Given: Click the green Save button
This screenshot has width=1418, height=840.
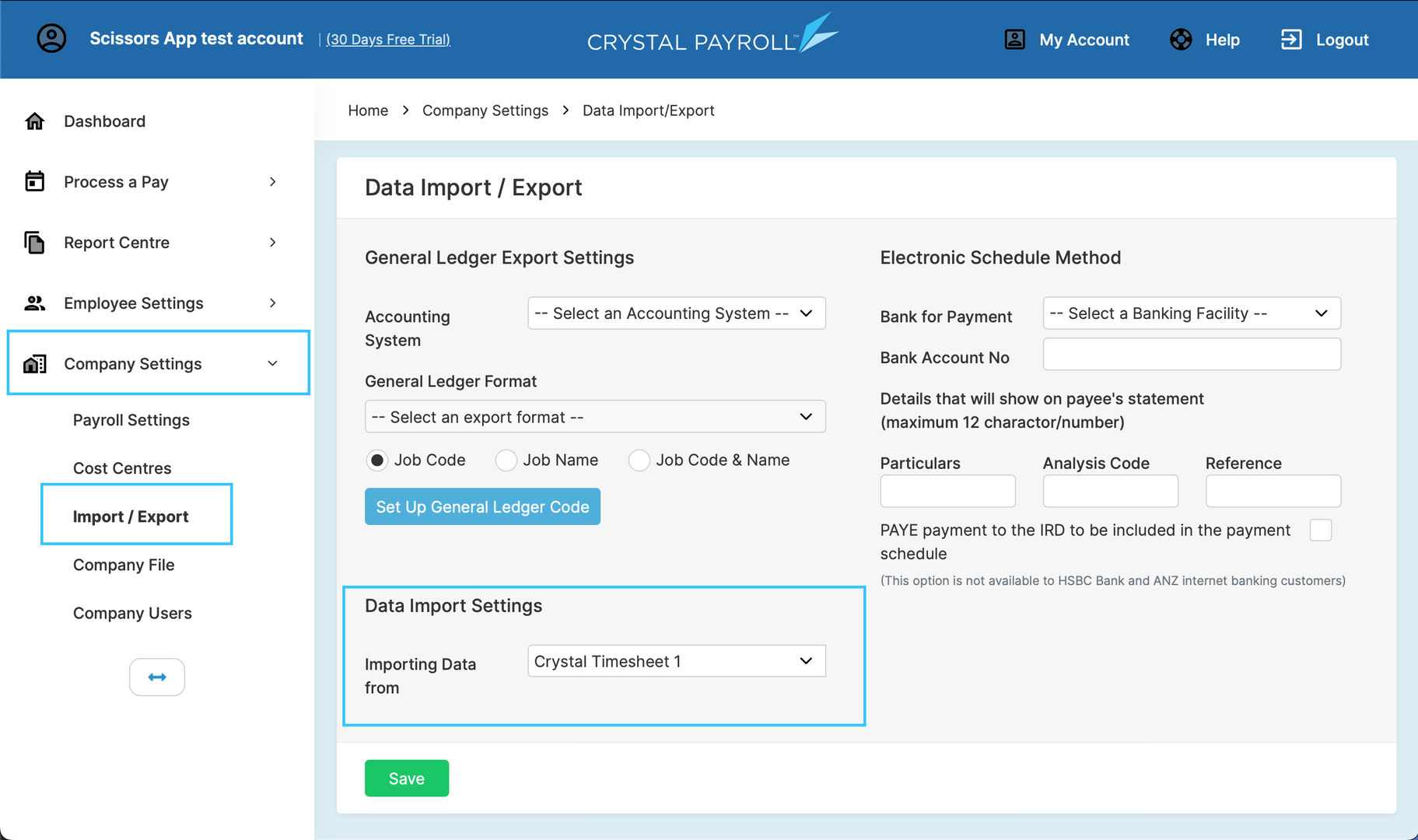Looking at the screenshot, I should 407,779.
